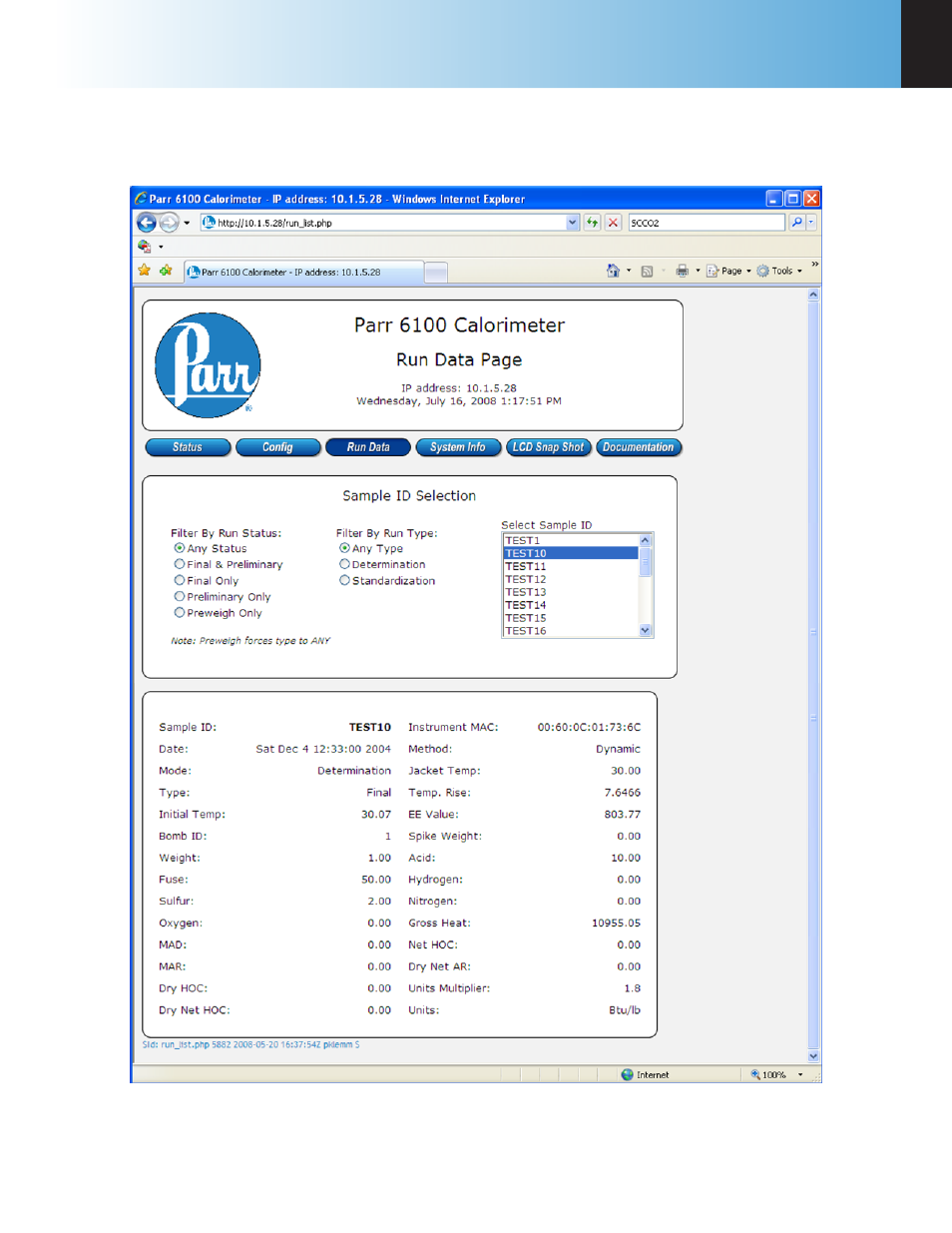Choose the Final Only radio option
The height and width of the screenshot is (1233, 952).
tap(180, 580)
